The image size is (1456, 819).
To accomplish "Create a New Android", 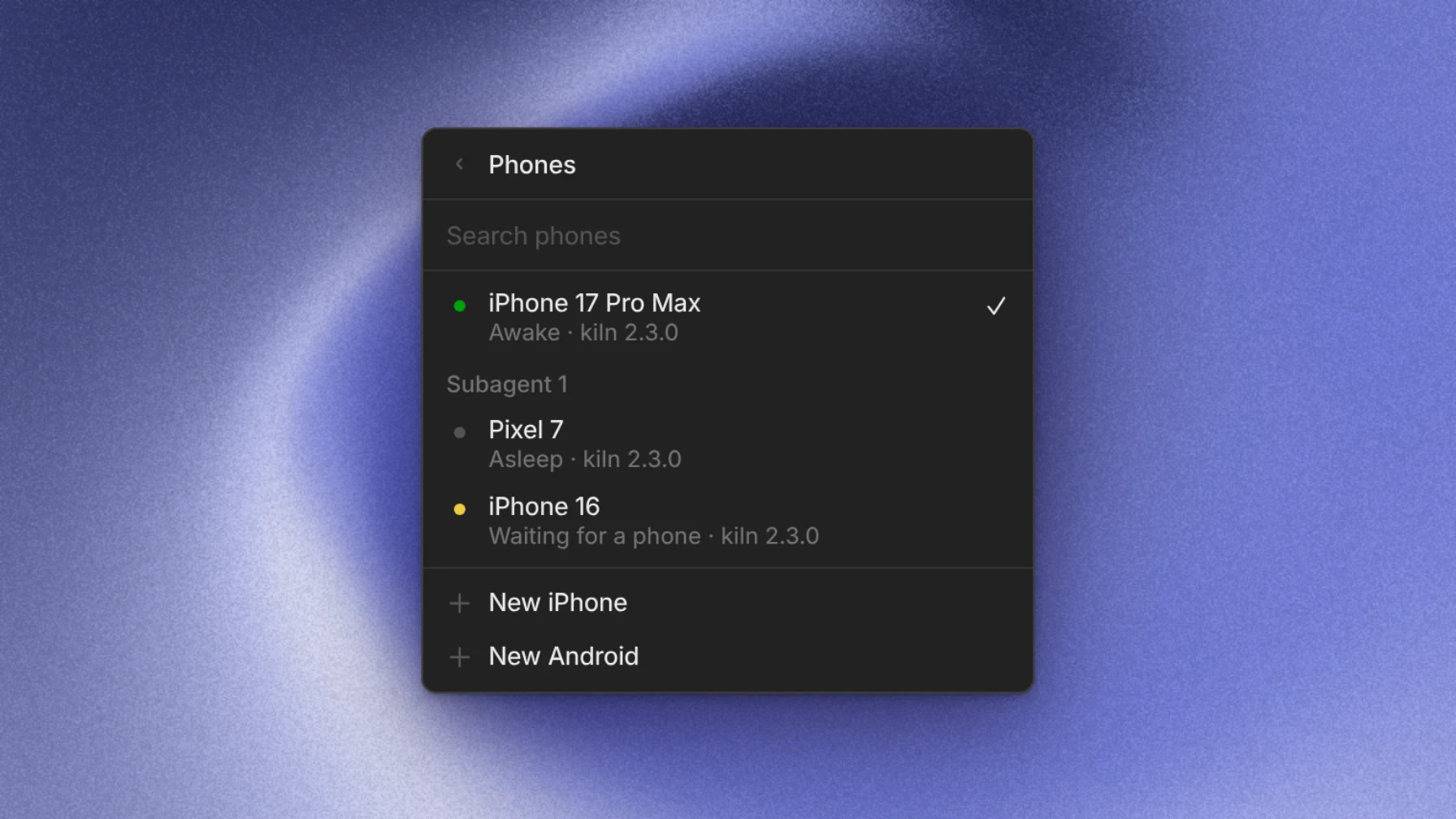I will click(727, 656).
